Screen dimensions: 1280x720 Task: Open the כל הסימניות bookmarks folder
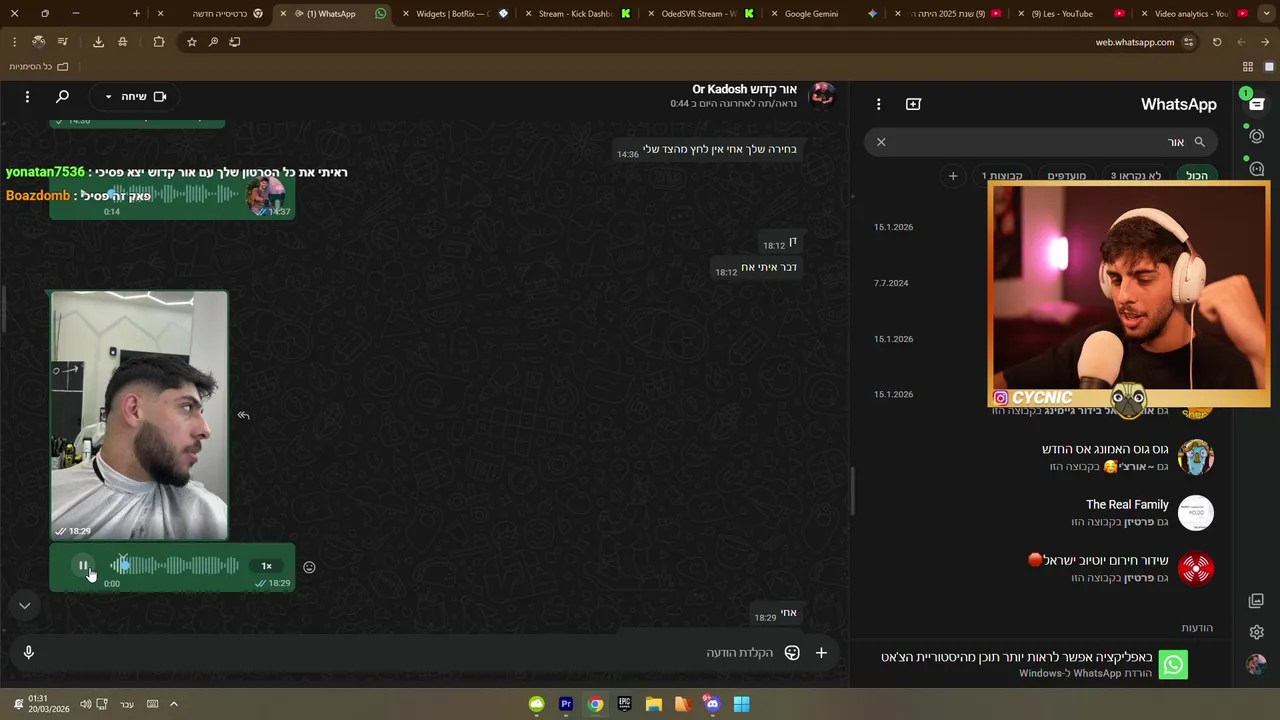[40, 66]
